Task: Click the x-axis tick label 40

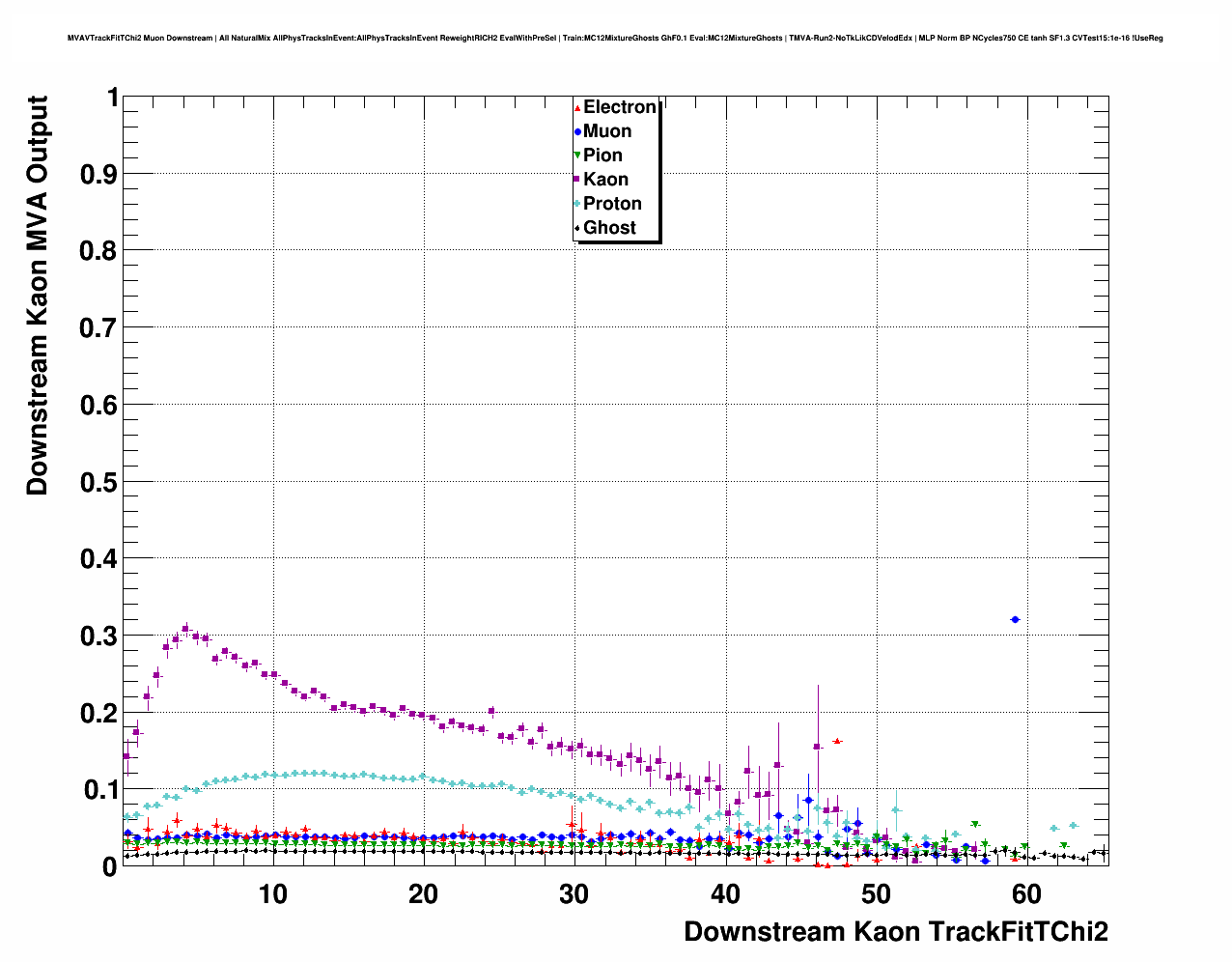Action: 725,894
